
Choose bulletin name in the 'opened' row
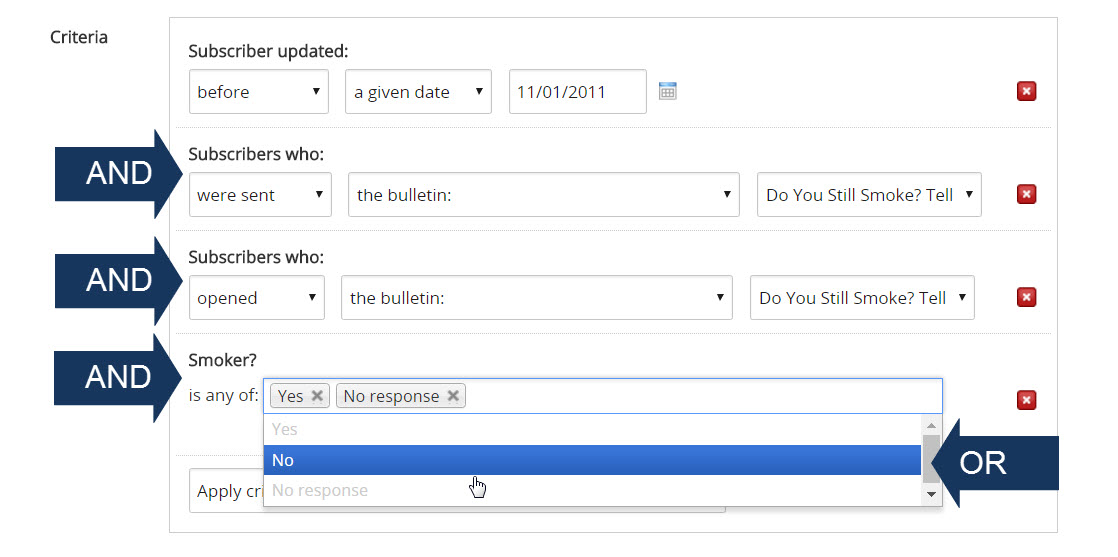coord(862,298)
